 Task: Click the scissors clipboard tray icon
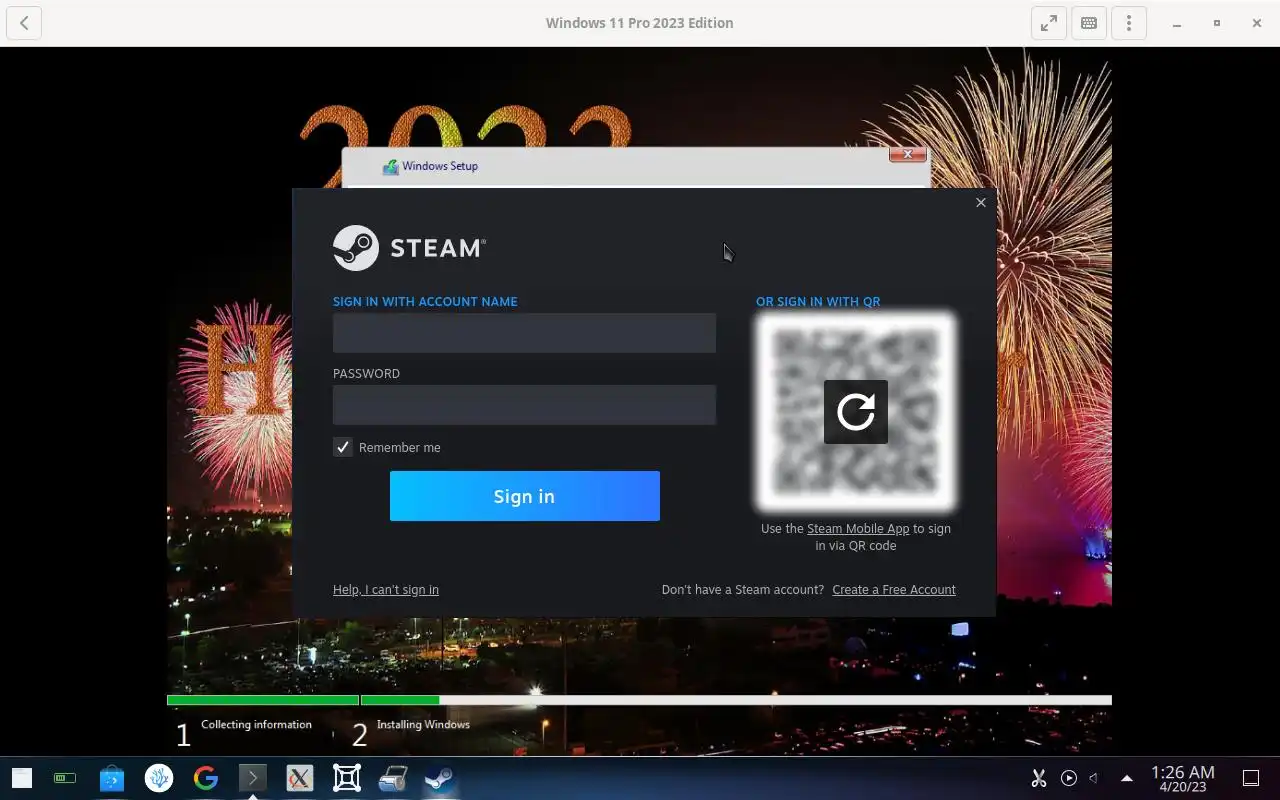click(x=1039, y=778)
